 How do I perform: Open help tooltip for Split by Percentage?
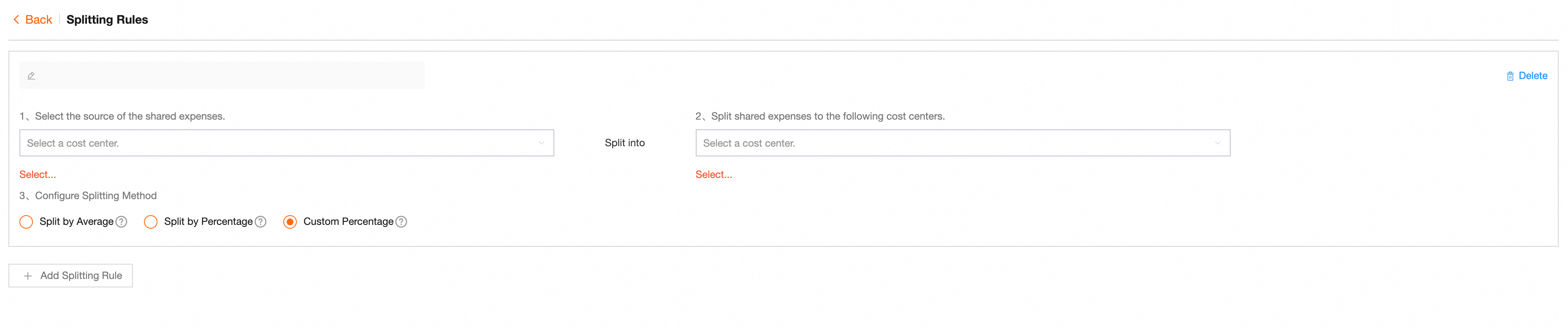click(260, 221)
